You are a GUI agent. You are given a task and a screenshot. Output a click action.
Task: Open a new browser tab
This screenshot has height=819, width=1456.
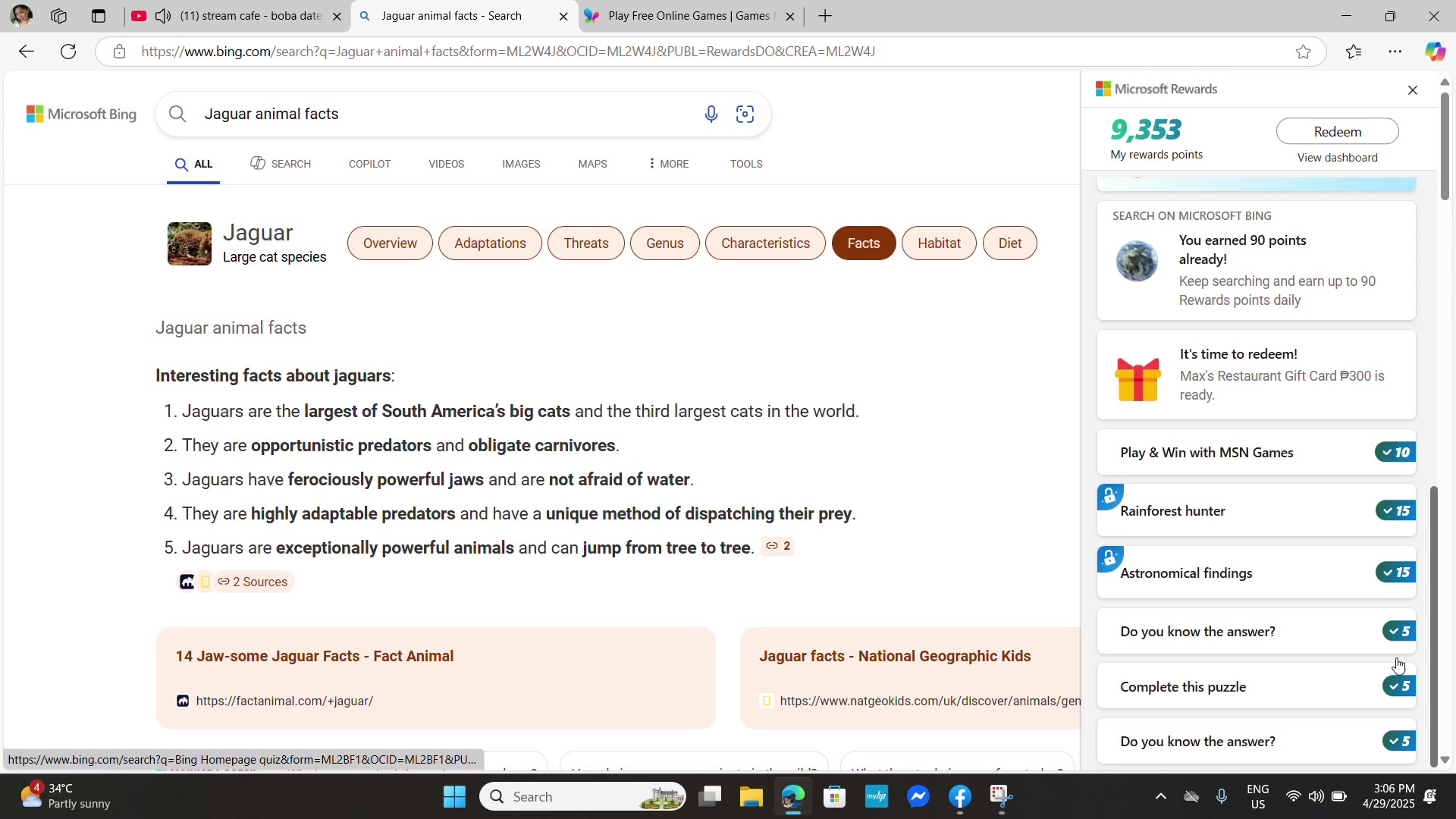(x=825, y=16)
